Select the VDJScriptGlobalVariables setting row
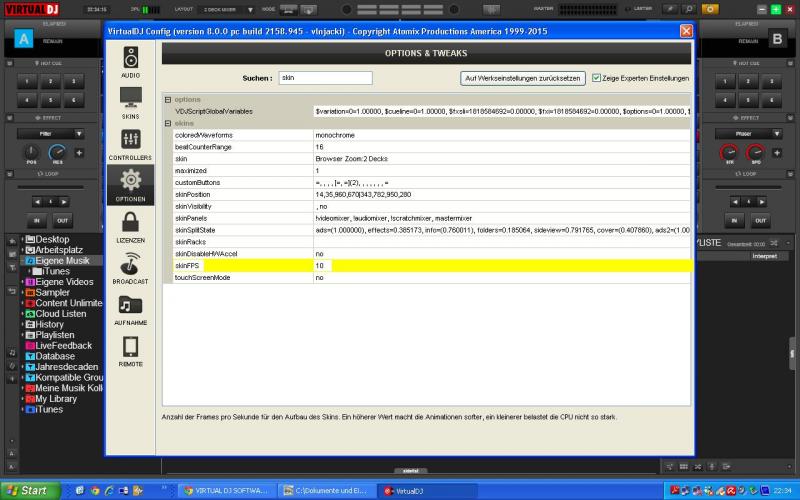 [432, 111]
